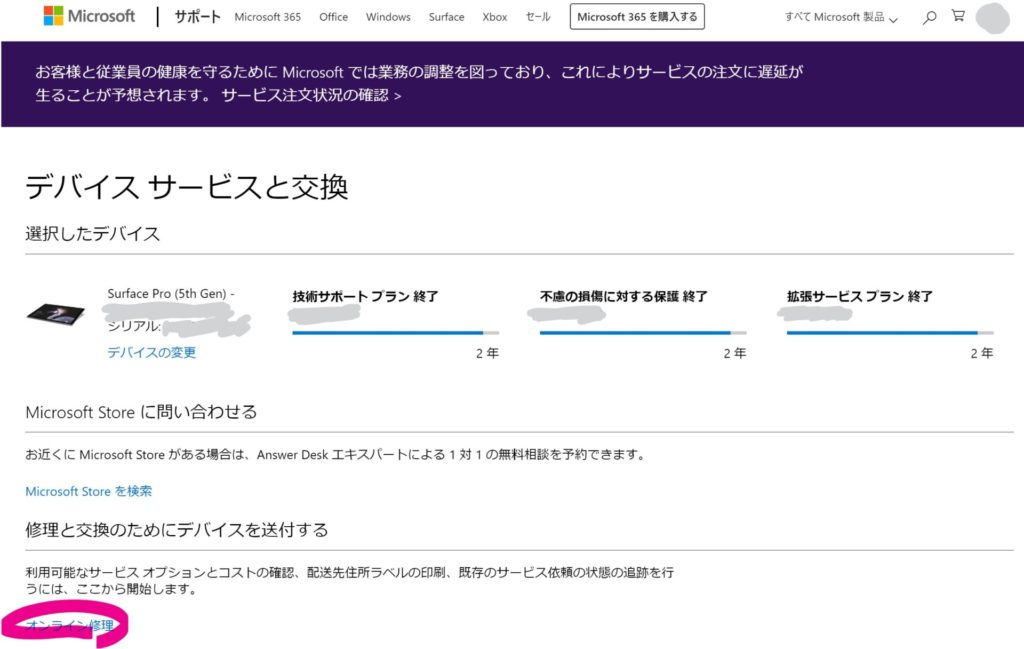This screenshot has height=649, width=1024.
Task: Click Xbox in the navigation bar
Action: pyautogui.click(x=494, y=17)
